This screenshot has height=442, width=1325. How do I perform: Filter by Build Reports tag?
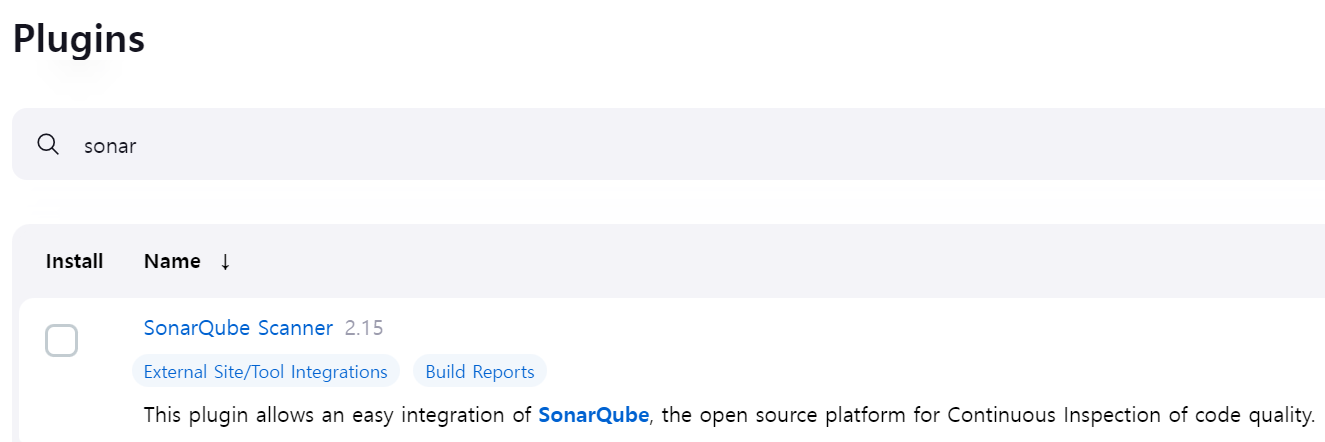(x=480, y=371)
